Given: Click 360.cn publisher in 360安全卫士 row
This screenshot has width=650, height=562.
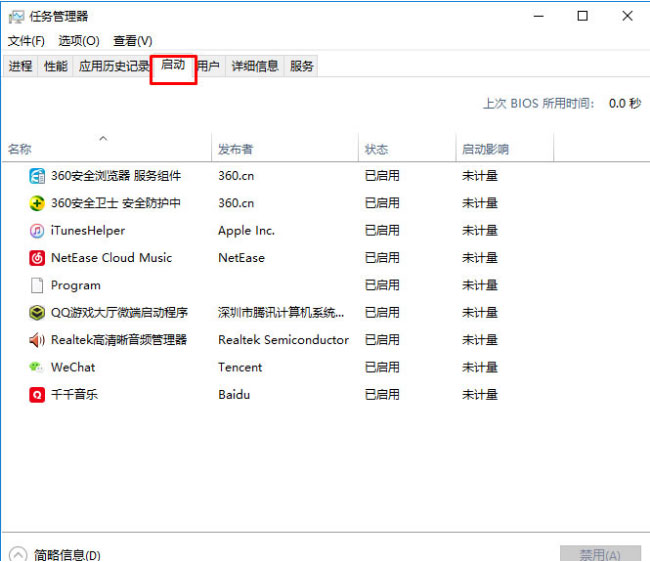Looking at the screenshot, I should 236,203.
